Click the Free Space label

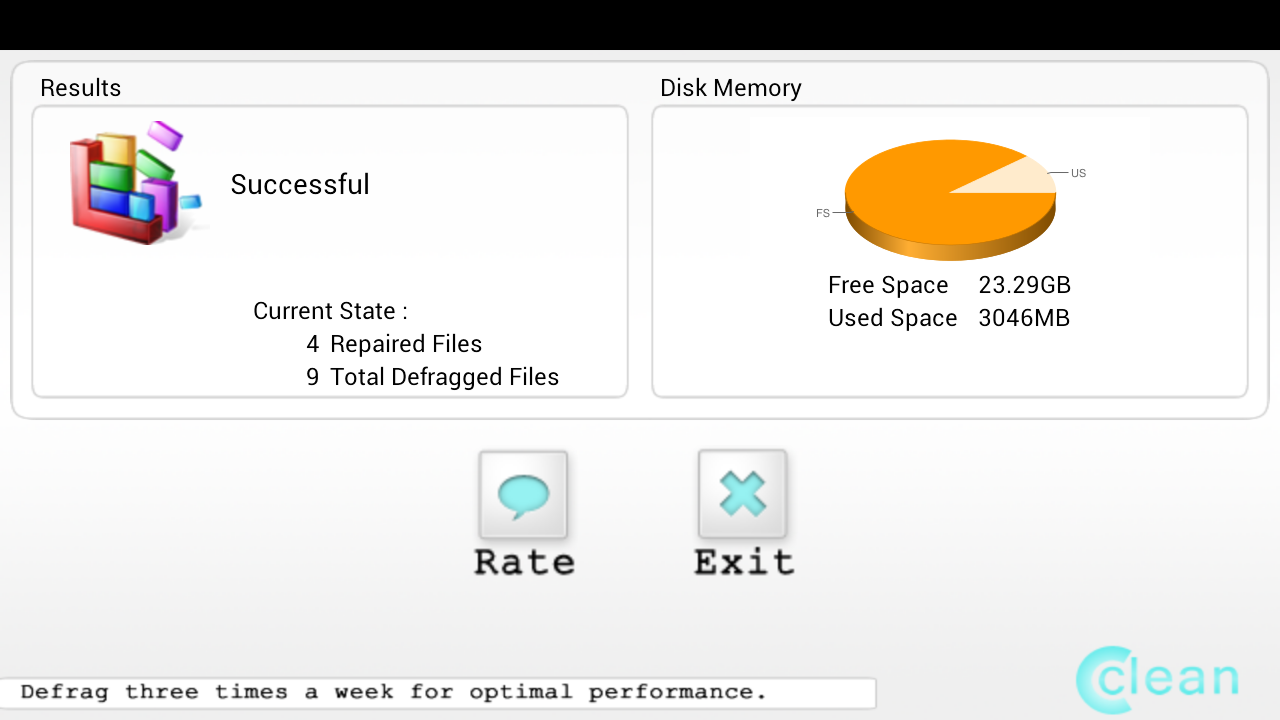(888, 285)
